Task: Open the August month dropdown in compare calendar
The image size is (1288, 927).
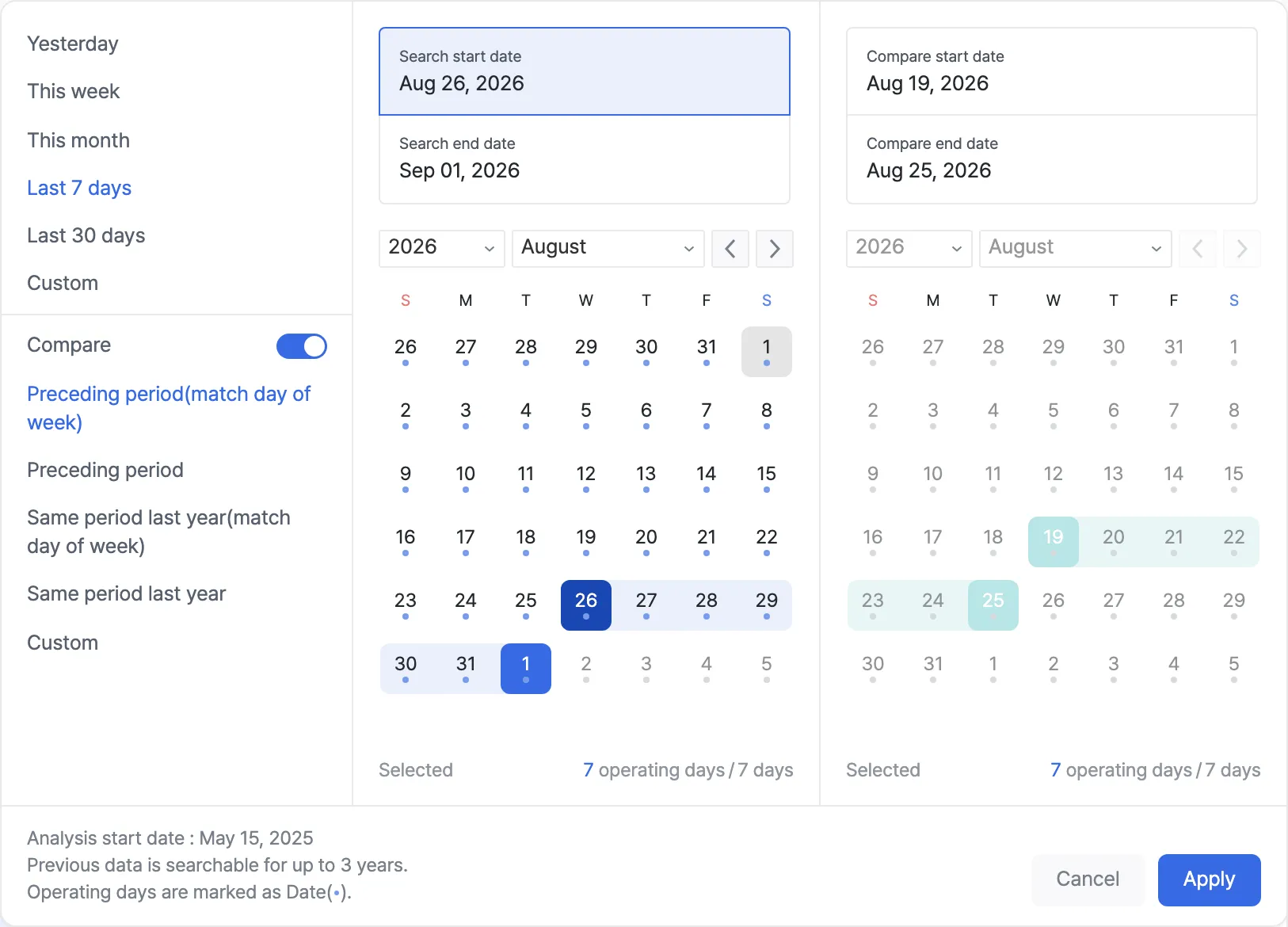Action: 1076,249
